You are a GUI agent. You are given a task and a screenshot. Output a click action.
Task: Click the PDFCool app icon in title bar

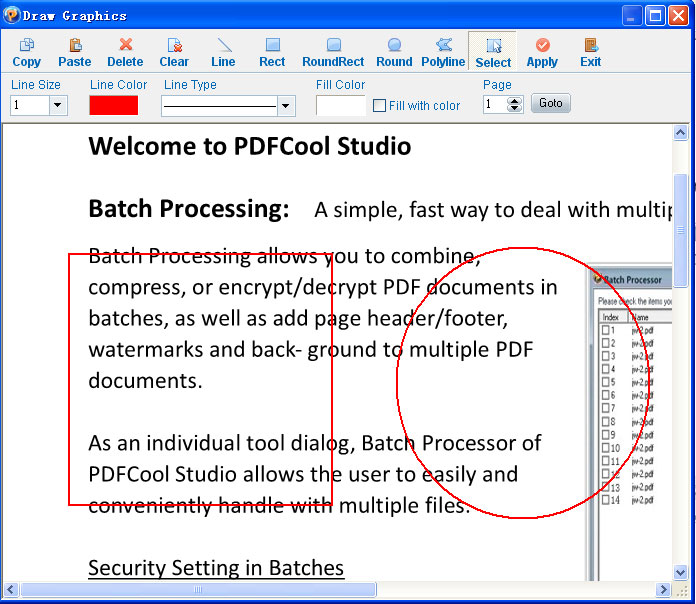point(11,15)
